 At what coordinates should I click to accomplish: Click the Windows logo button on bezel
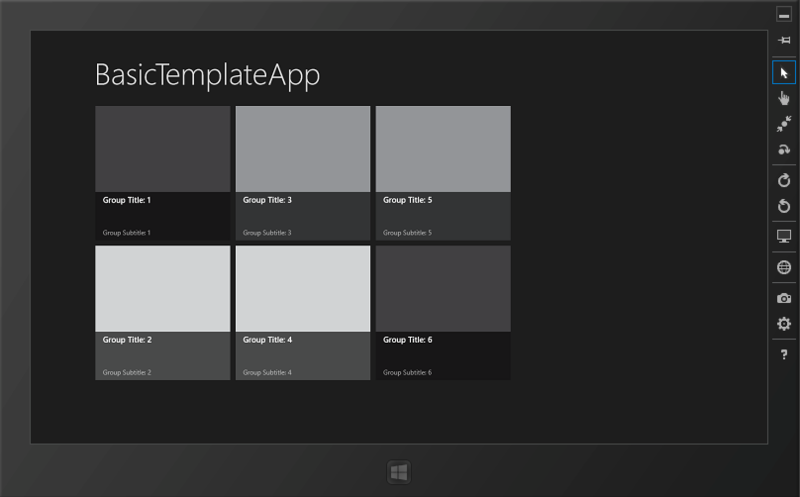tap(398, 473)
